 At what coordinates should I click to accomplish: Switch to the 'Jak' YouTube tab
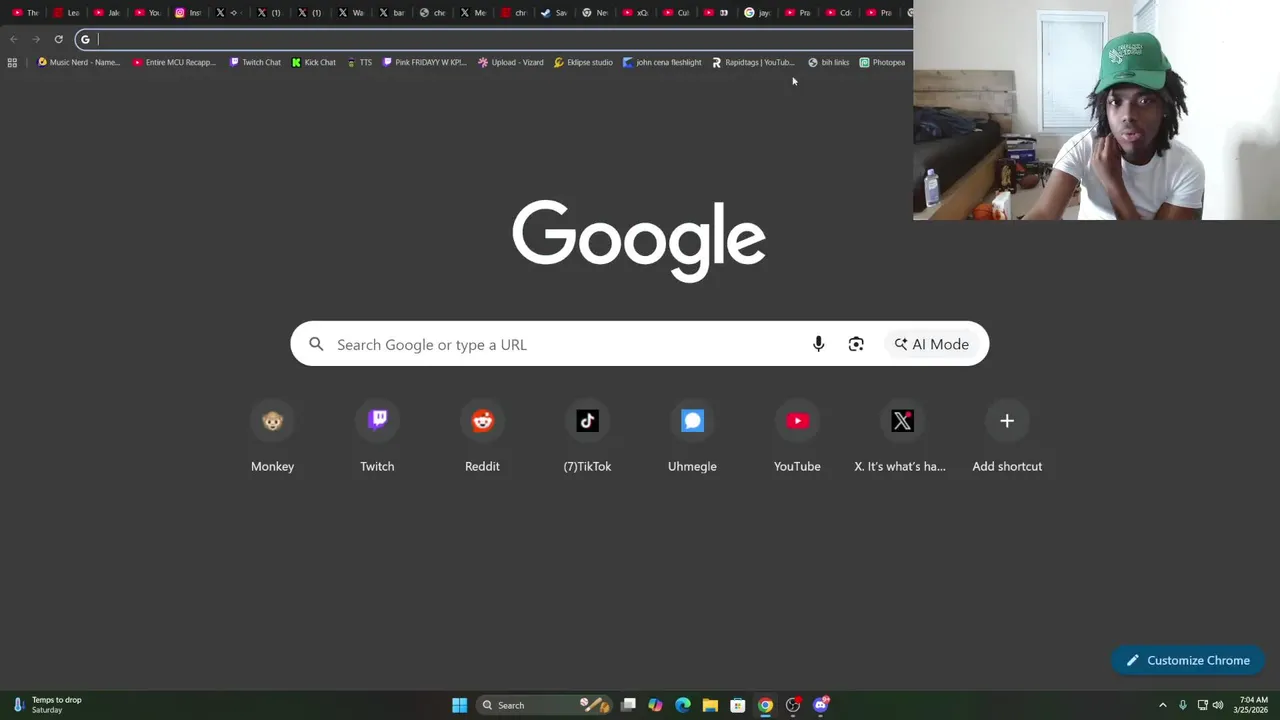click(x=106, y=13)
